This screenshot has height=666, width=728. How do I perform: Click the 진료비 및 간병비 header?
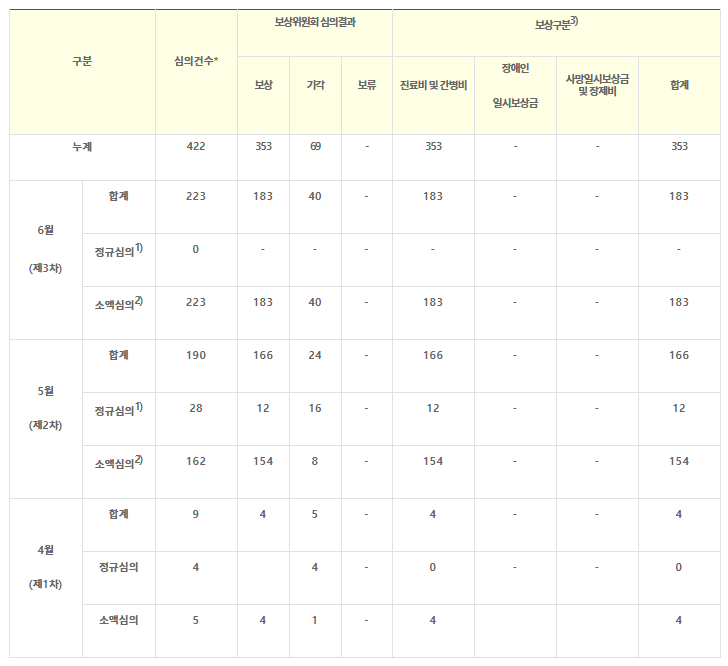pyautogui.click(x=433, y=85)
